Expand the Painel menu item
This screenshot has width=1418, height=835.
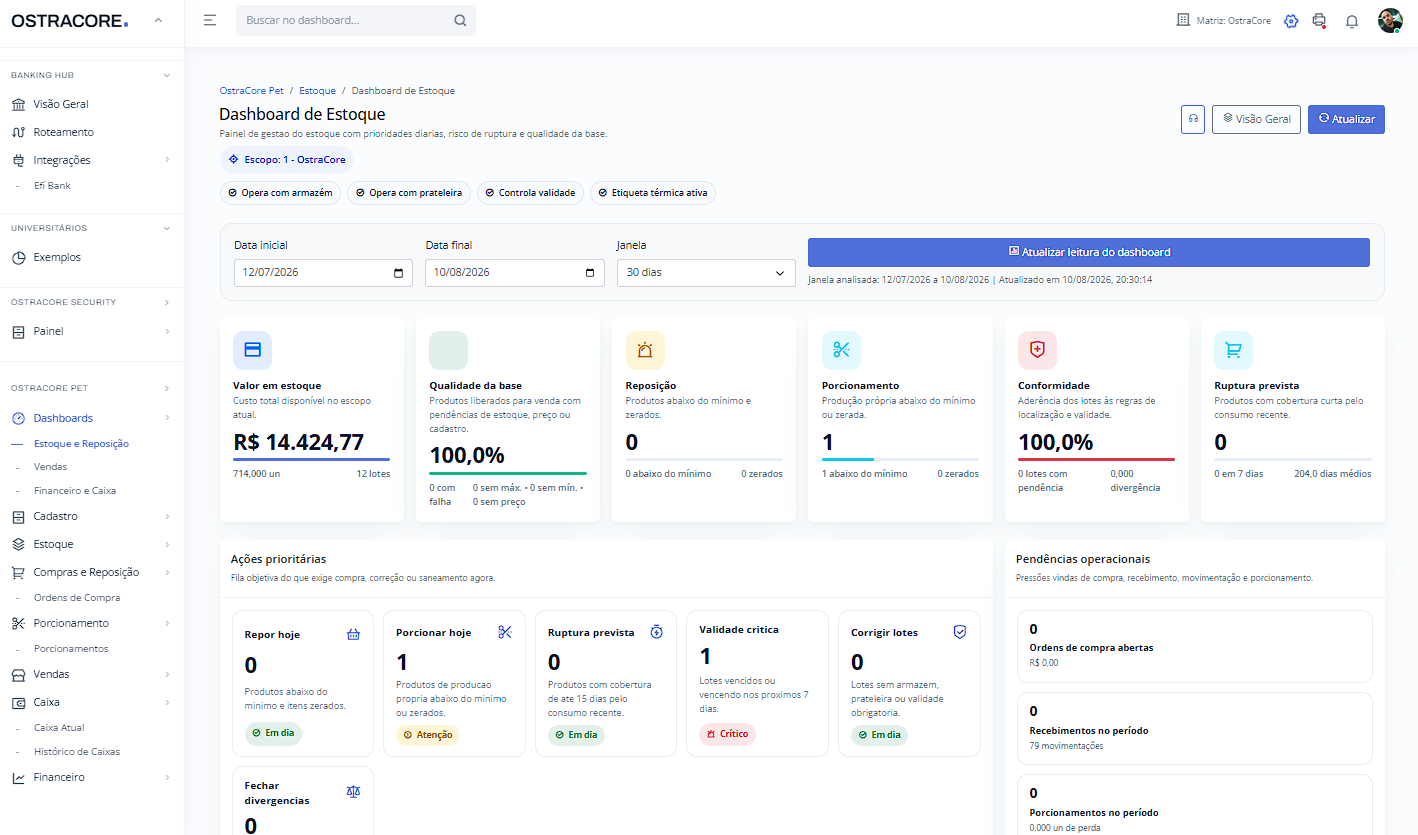(x=167, y=331)
